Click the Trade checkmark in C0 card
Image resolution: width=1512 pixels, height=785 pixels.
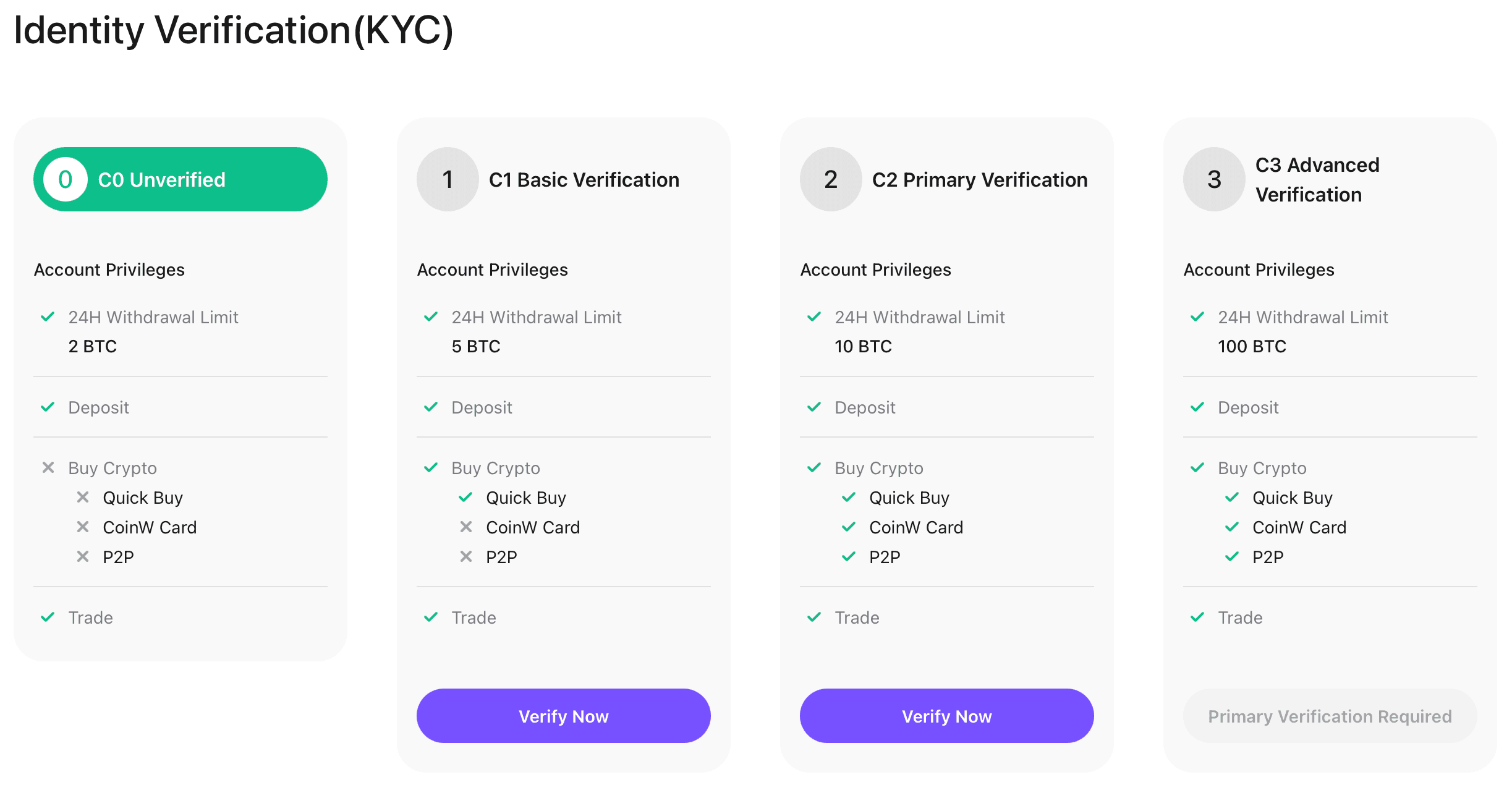[x=48, y=617]
